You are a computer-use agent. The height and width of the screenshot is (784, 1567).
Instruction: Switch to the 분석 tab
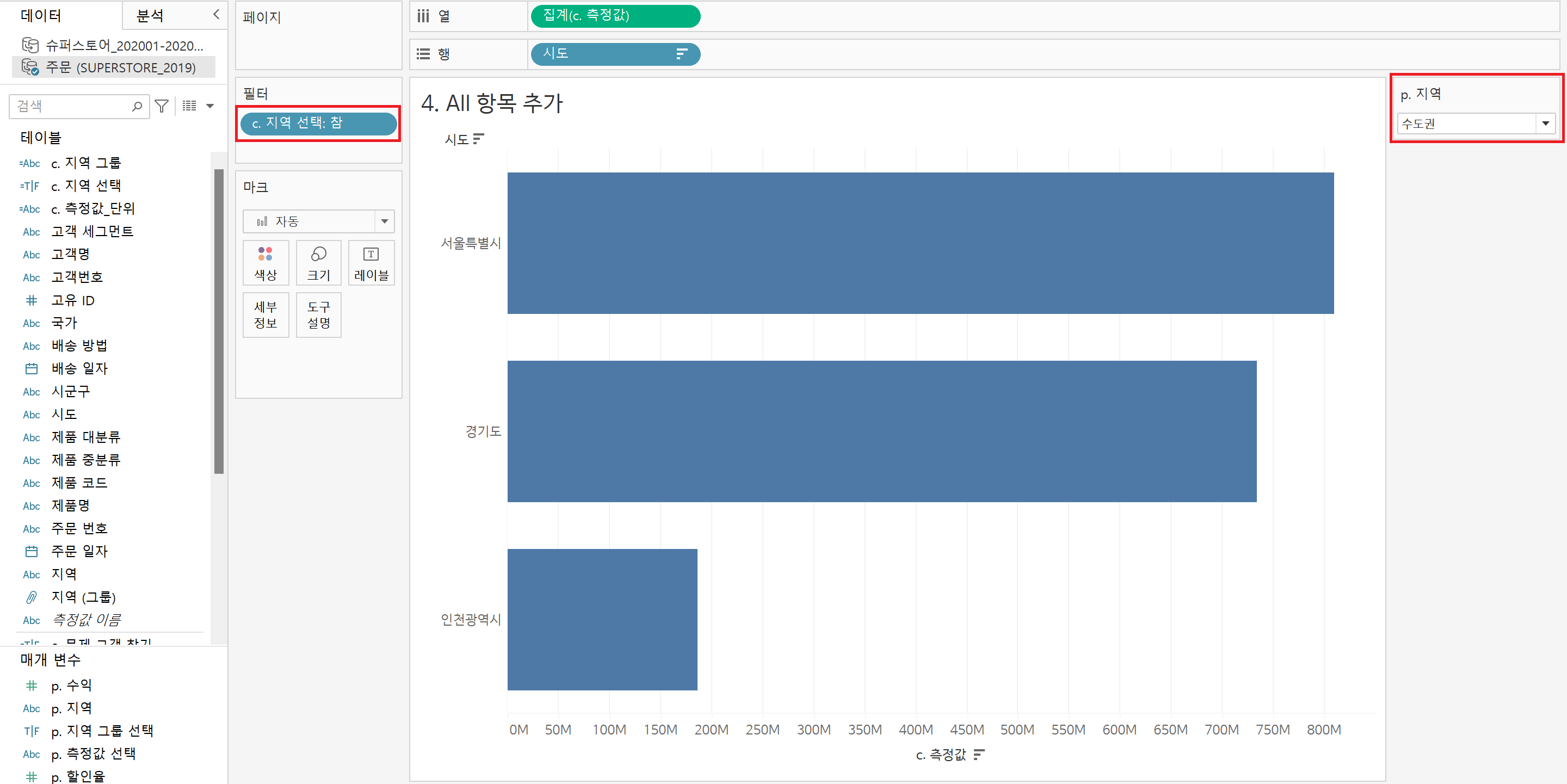coord(150,16)
